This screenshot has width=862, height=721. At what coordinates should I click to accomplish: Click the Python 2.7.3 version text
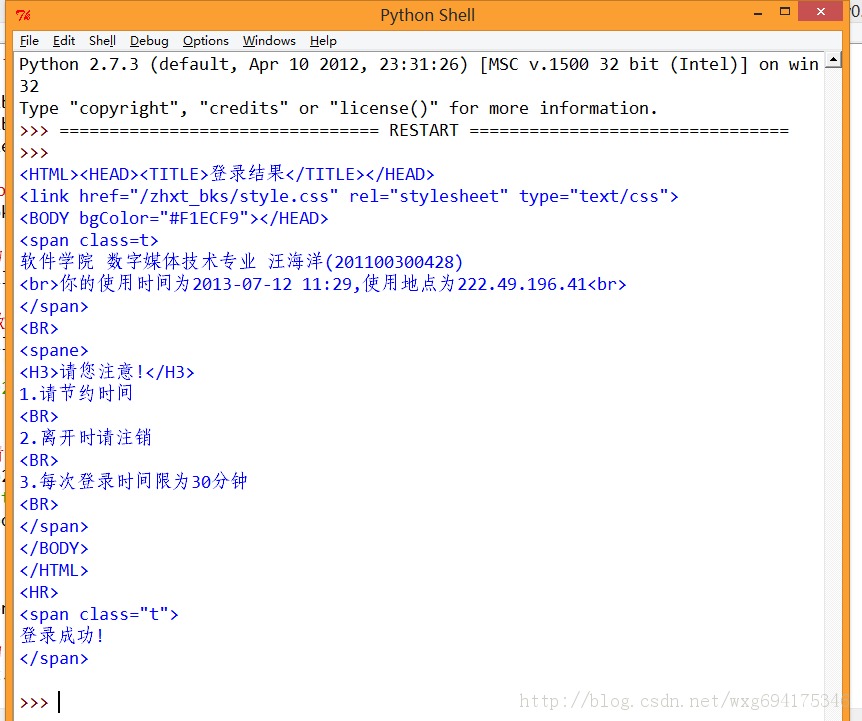tap(79, 64)
